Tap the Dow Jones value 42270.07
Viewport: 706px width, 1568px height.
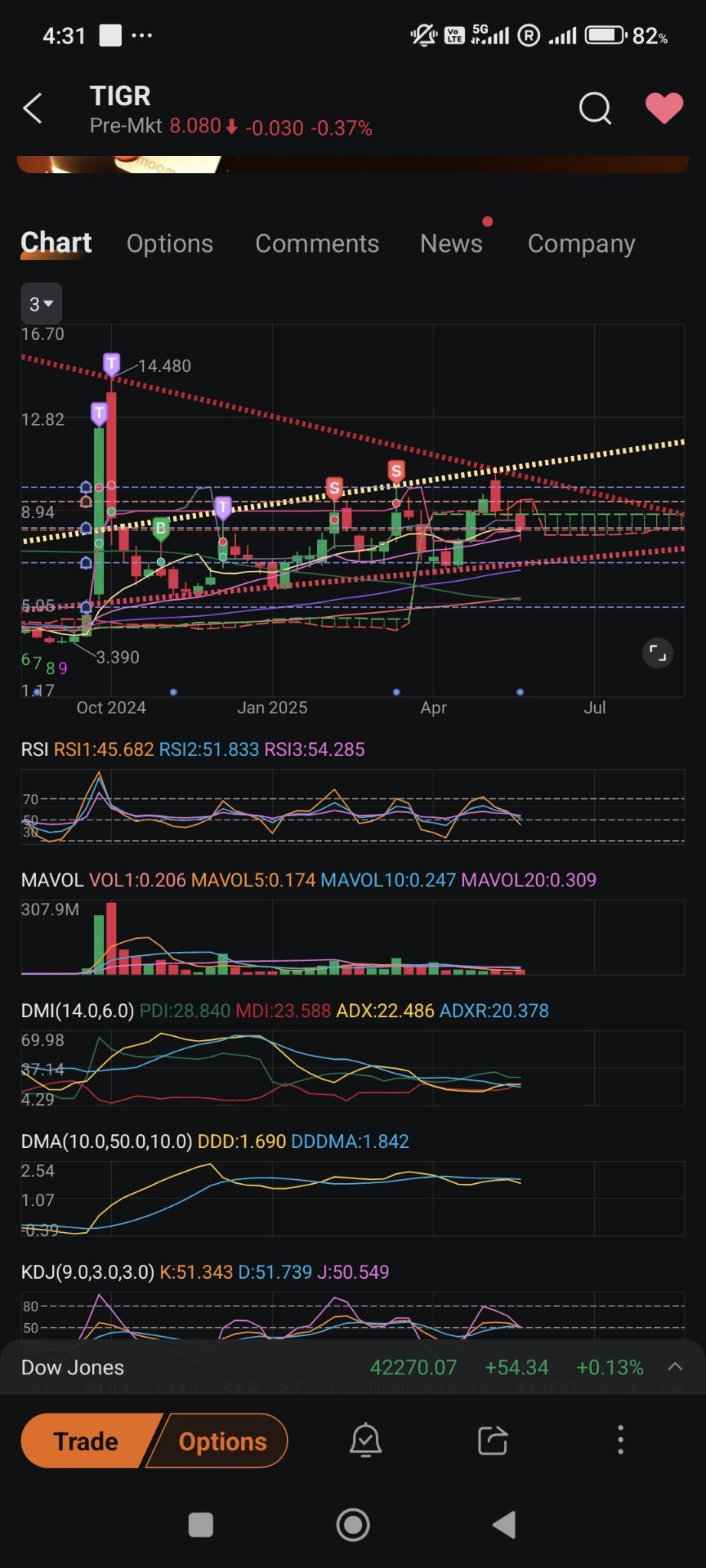[x=413, y=1368]
